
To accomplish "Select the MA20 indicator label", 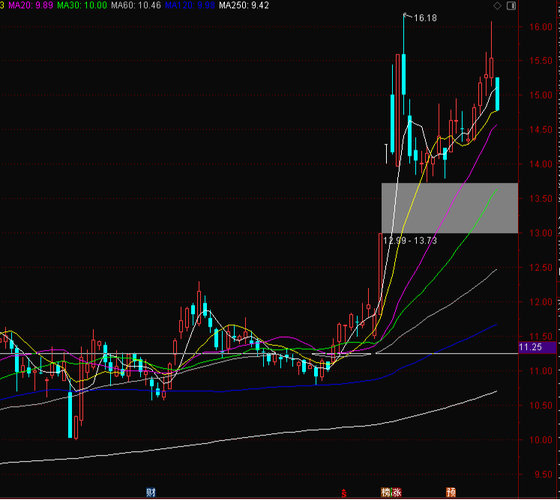I will coord(31,5).
